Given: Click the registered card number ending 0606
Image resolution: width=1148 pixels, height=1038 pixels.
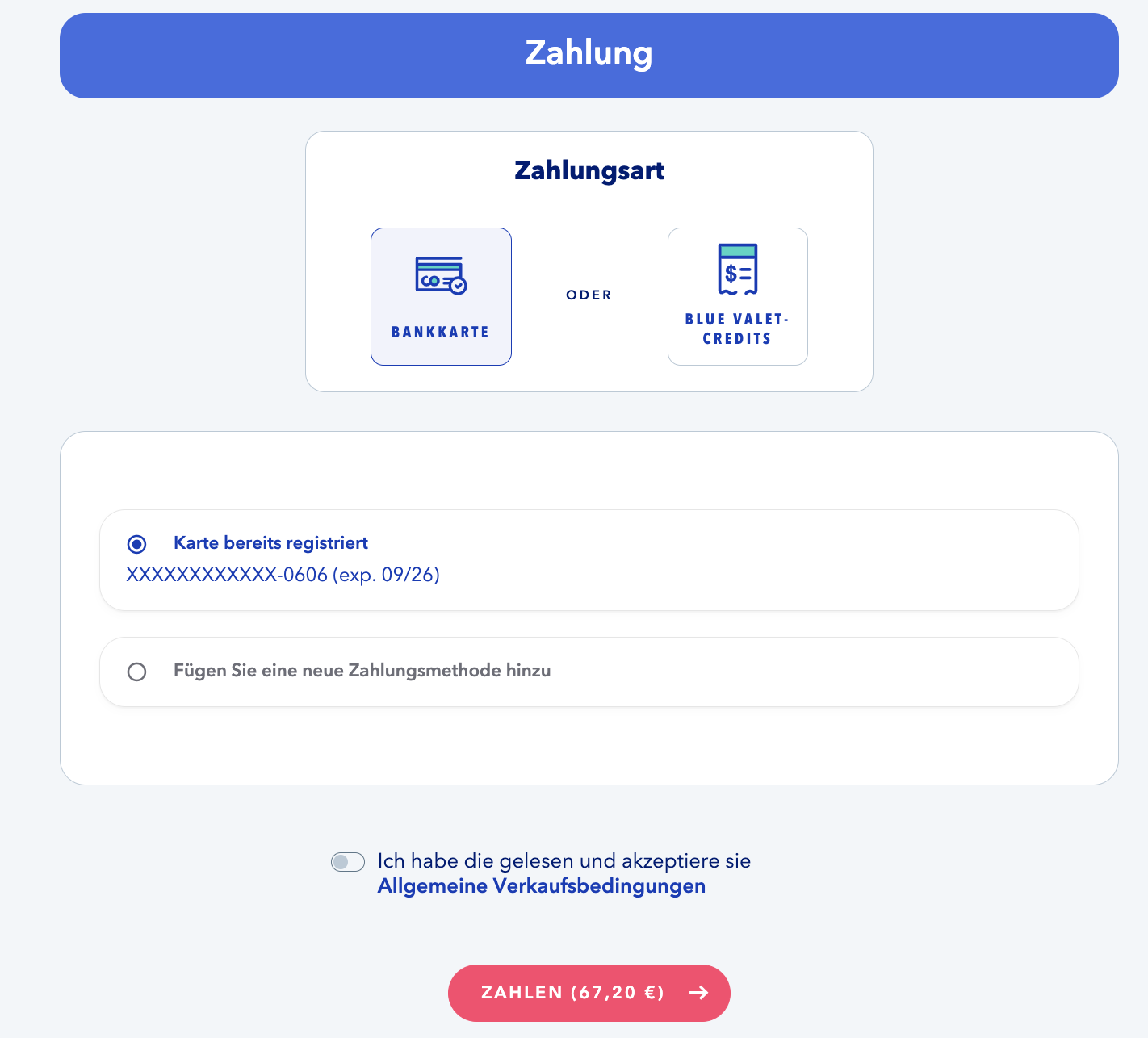Looking at the screenshot, I should (x=283, y=575).
